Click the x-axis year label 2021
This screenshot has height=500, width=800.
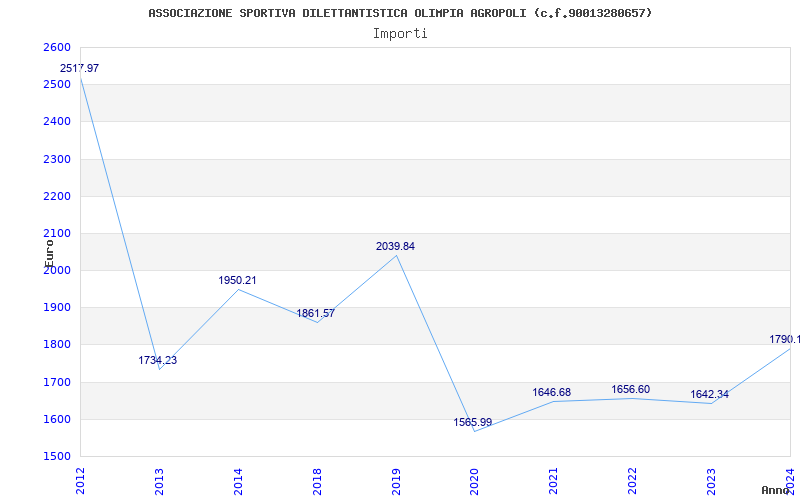click(x=554, y=481)
